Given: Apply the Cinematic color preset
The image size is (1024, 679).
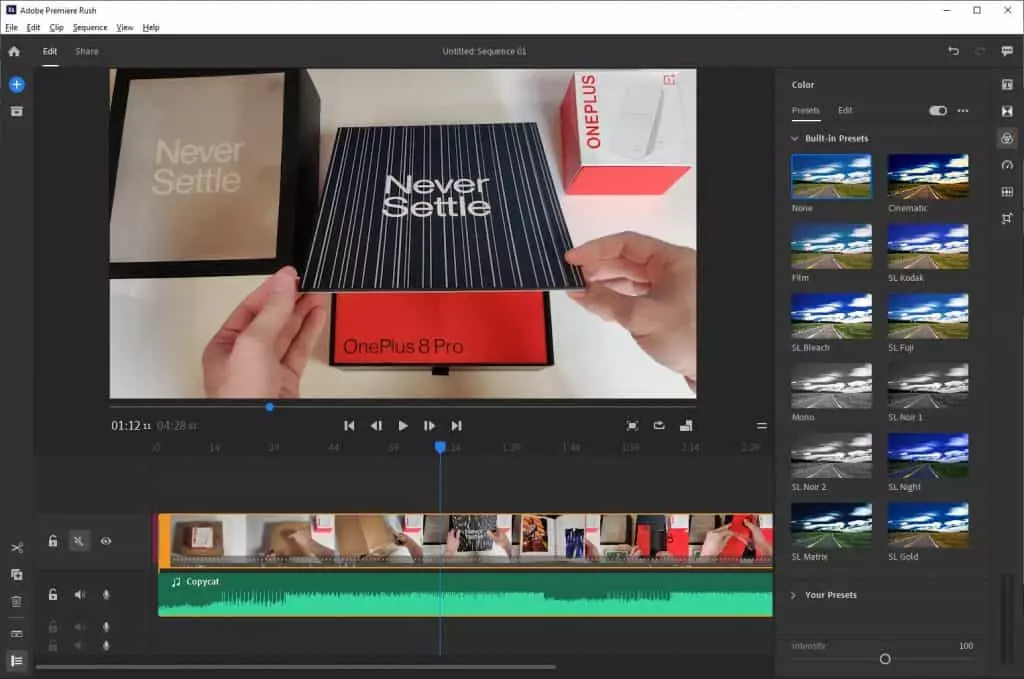Looking at the screenshot, I should 927,175.
